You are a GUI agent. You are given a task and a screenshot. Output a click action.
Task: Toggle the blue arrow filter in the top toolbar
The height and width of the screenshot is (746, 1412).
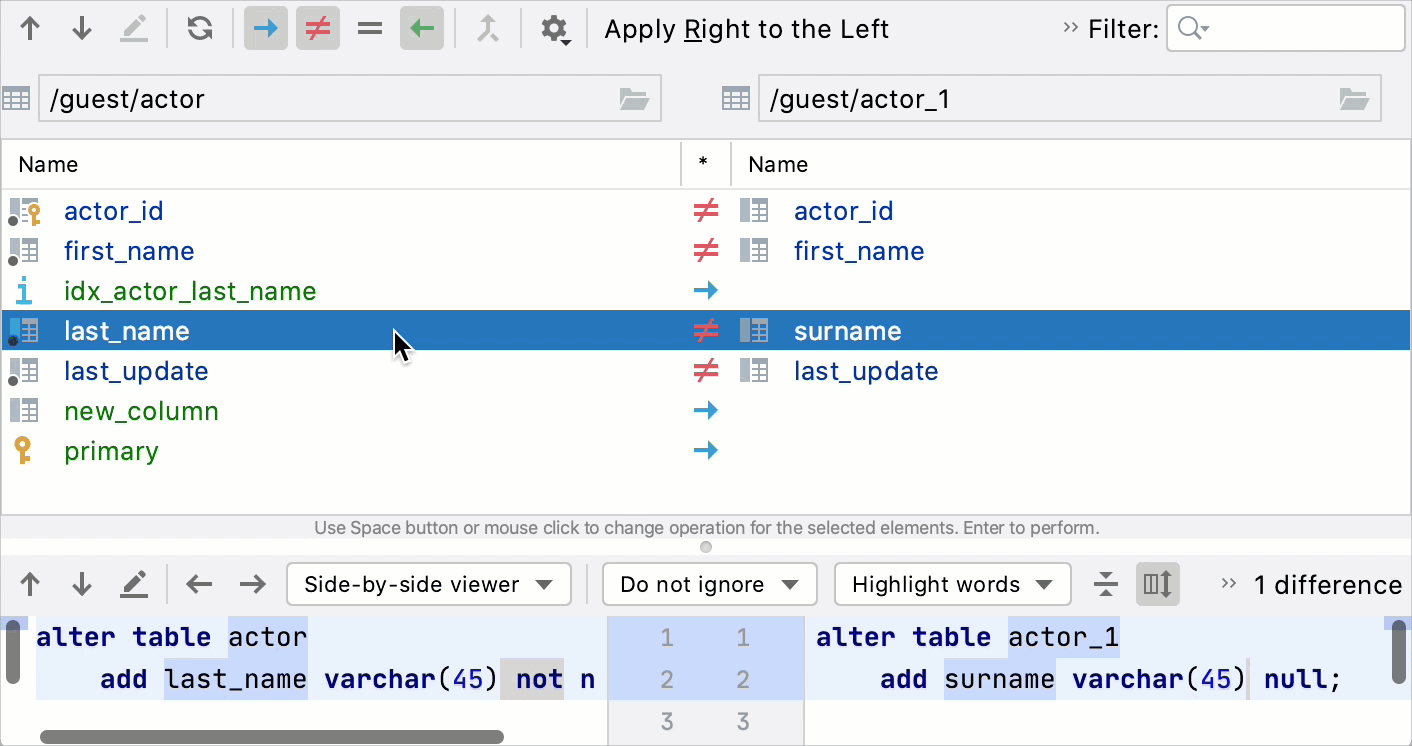tap(265, 28)
